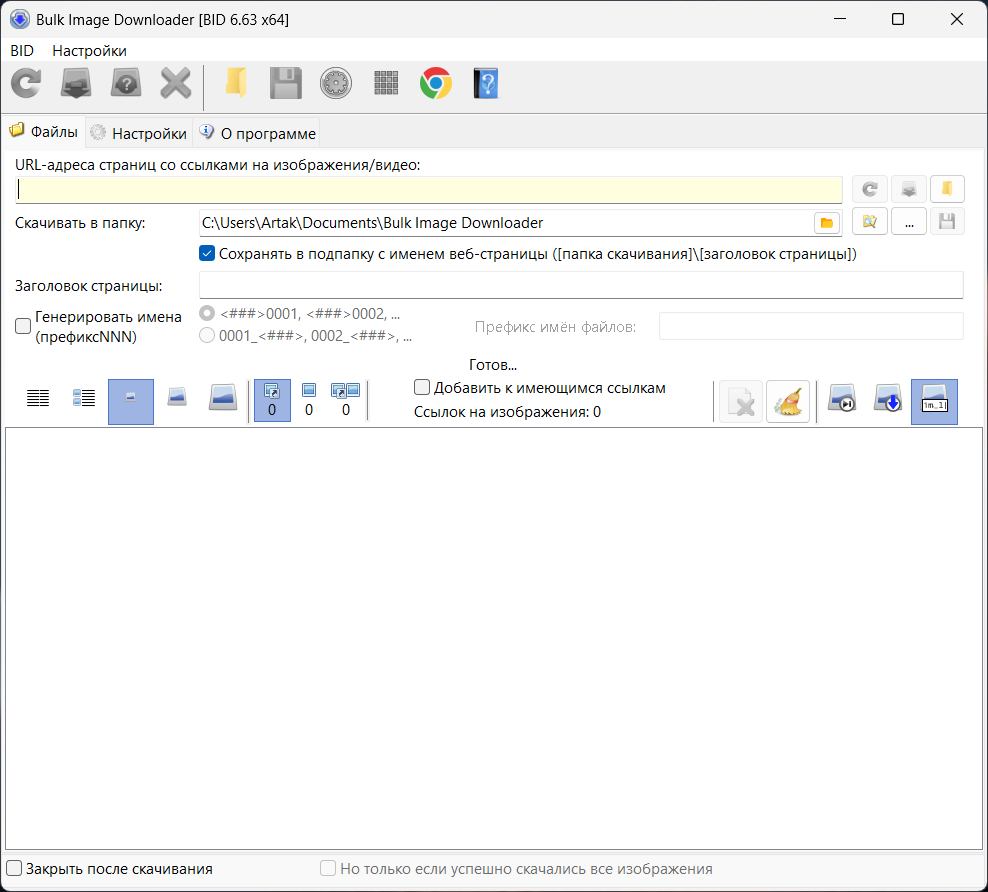Select the large thumbnails view
This screenshot has width=988, height=892.
[x=223, y=398]
